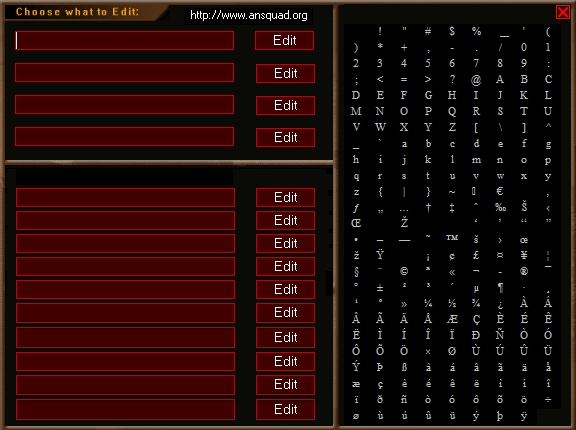Image resolution: width=576 pixels, height=430 pixels.
Task: Open the http://www.ansquad.org link
Action: (x=249, y=15)
